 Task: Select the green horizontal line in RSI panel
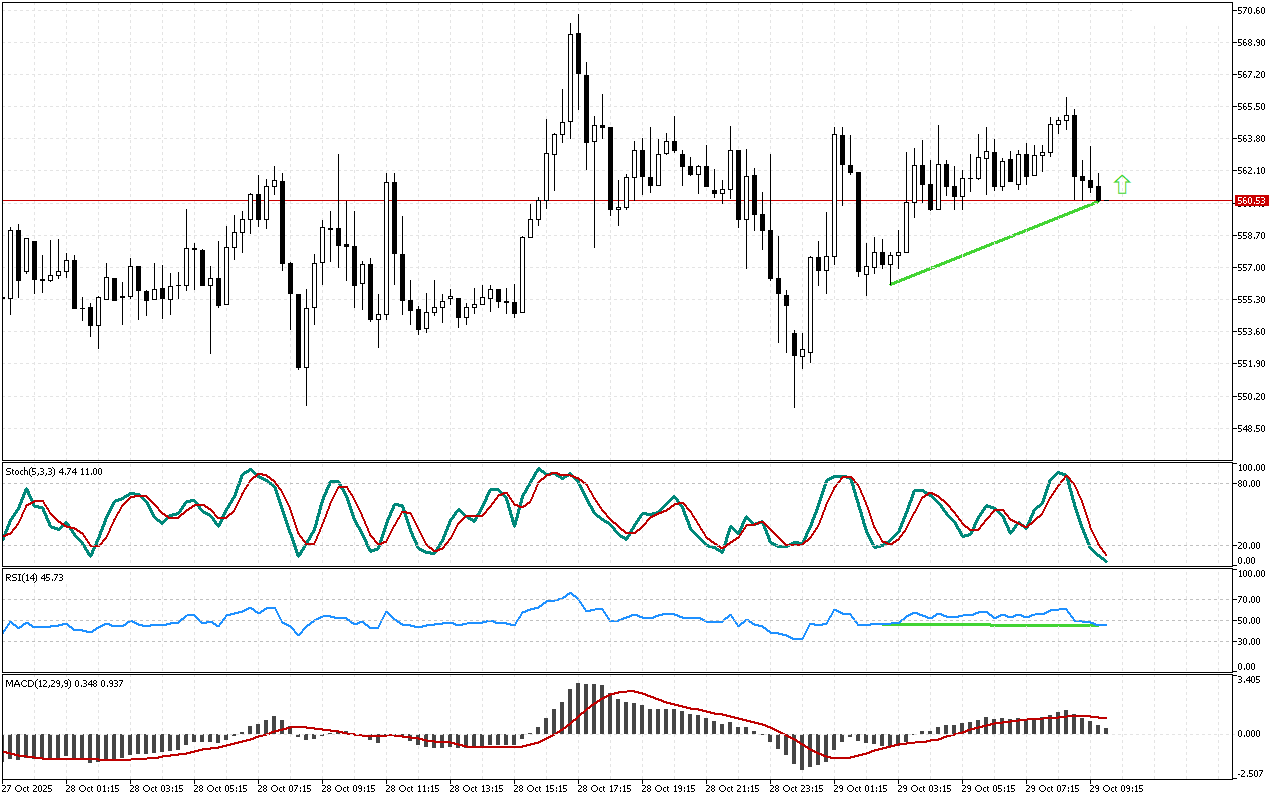coord(990,625)
